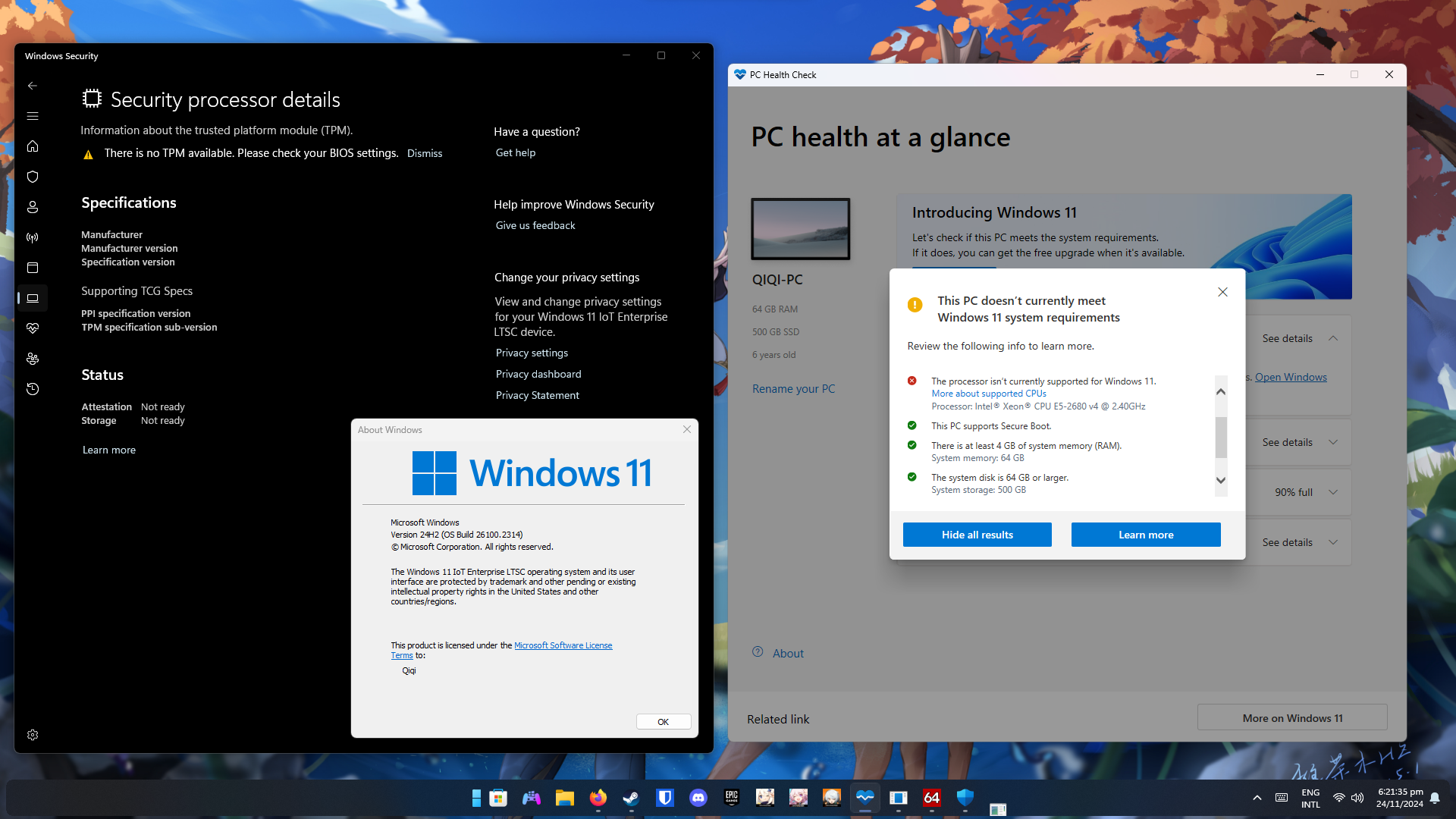Click Rename your PC link

(x=793, y=388)
